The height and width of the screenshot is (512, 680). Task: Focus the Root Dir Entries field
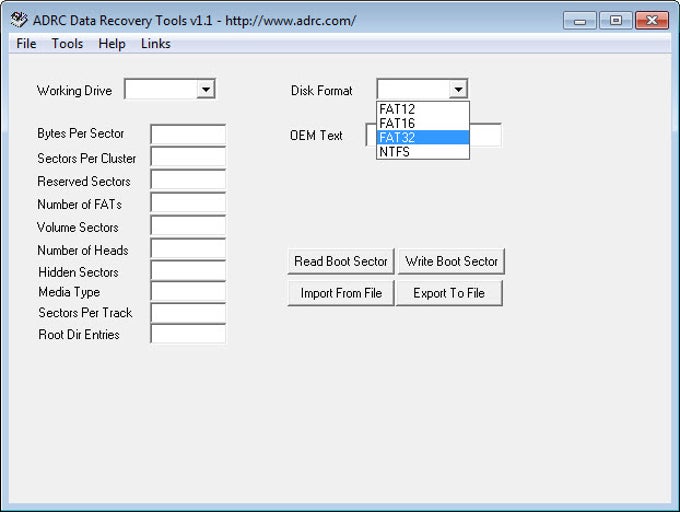tap(188, 334)
